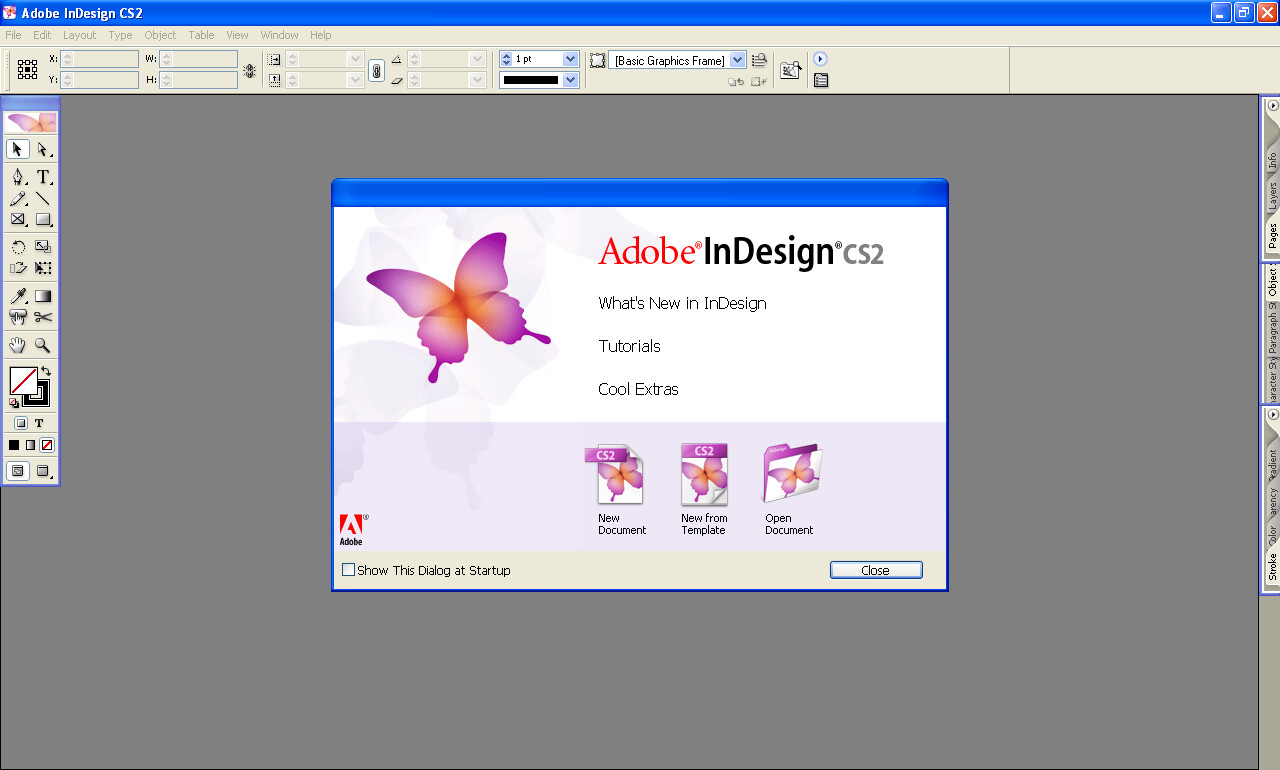The height and width of the screenshot is (770, 1280).
Task: Open the stroke type dropdown
Action: coord(569,79)
